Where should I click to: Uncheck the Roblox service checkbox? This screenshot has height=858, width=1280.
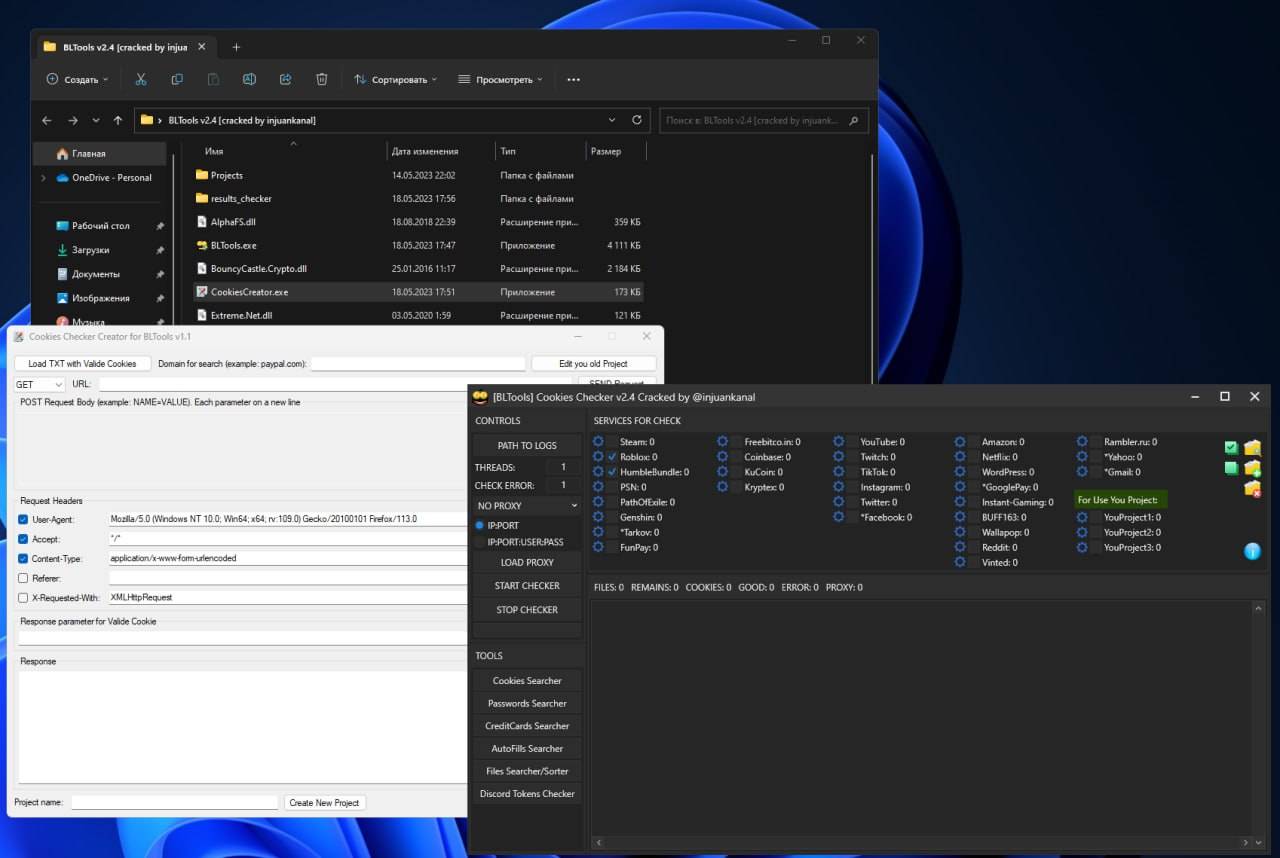point(612,457)
